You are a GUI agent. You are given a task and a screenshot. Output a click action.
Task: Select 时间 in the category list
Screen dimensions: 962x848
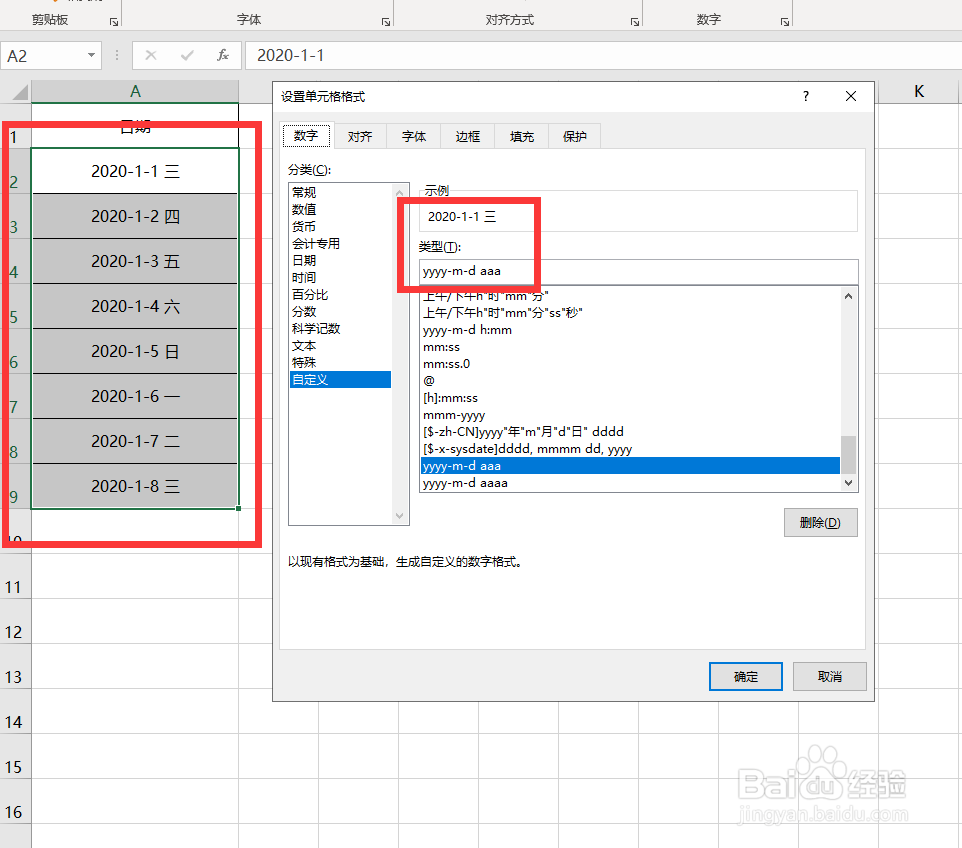(341, 277)
